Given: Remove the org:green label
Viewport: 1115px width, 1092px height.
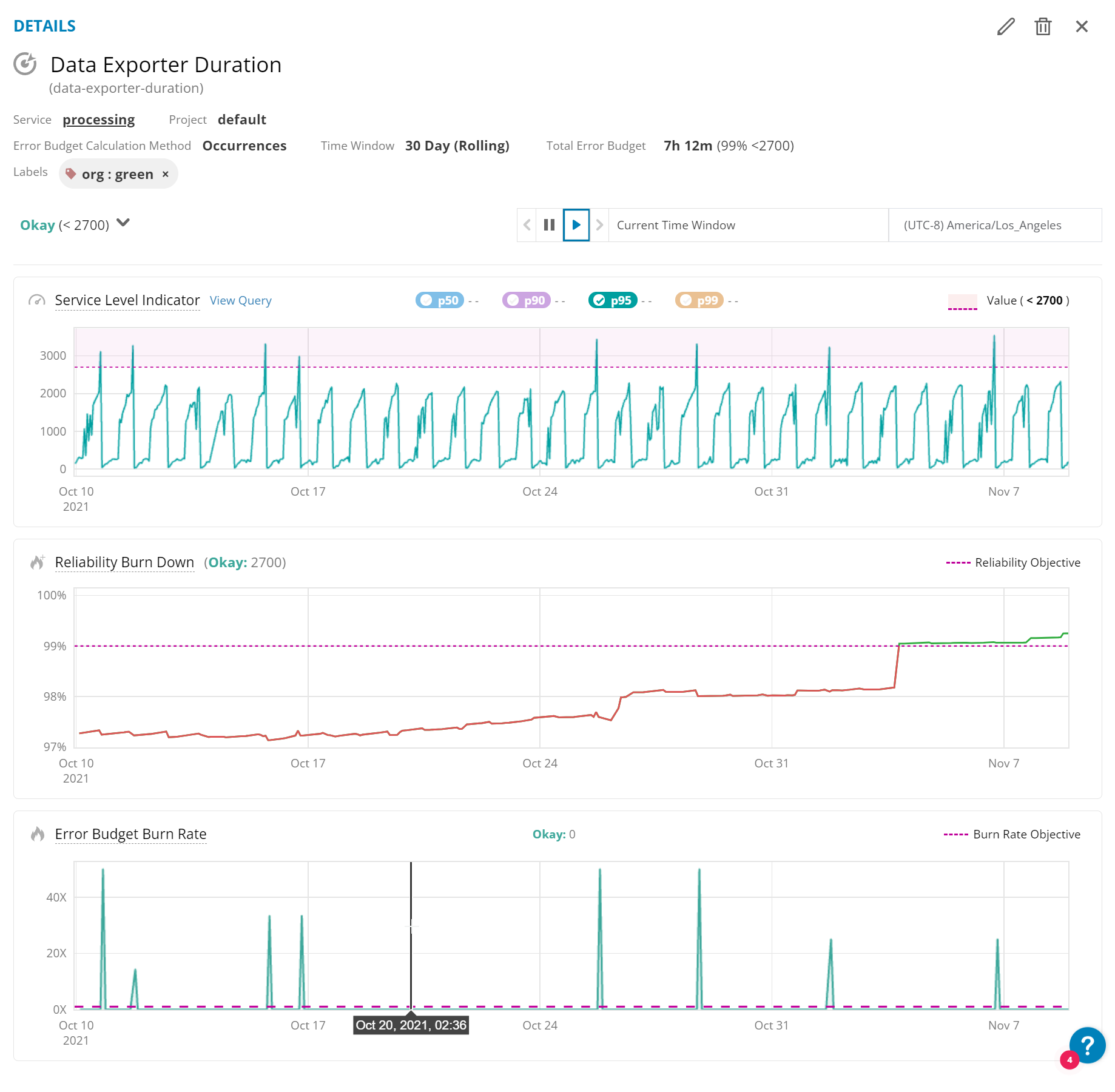Looking at the screenshot, I should 165,175.
